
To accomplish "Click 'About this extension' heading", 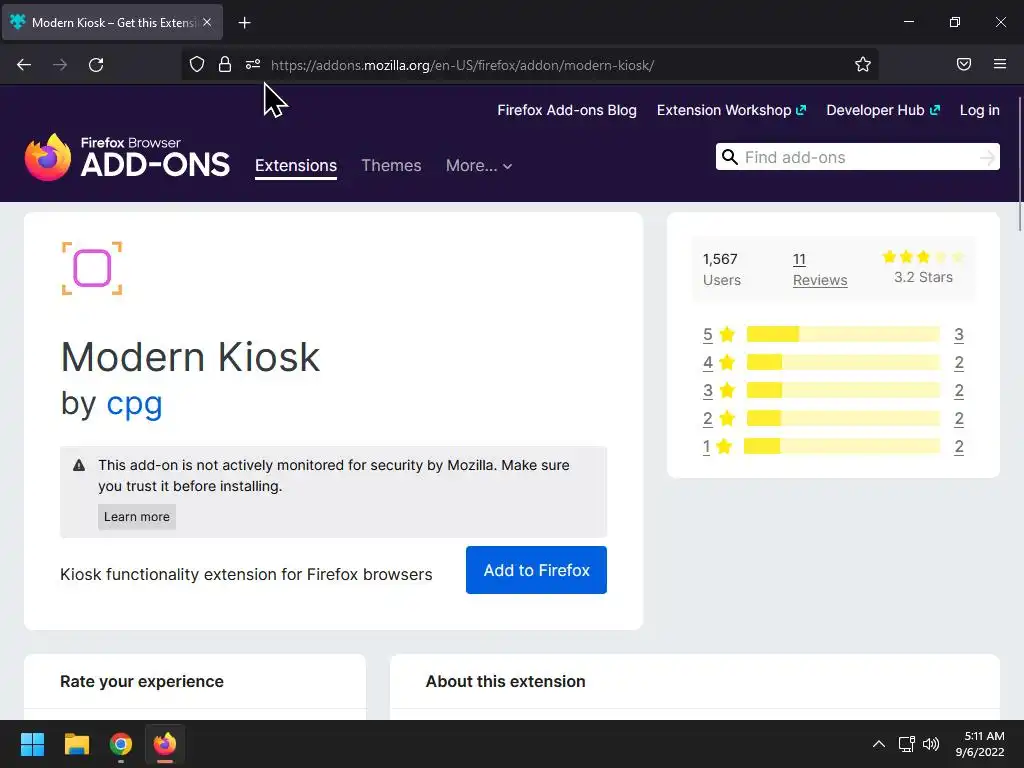I will pos(505,682).
